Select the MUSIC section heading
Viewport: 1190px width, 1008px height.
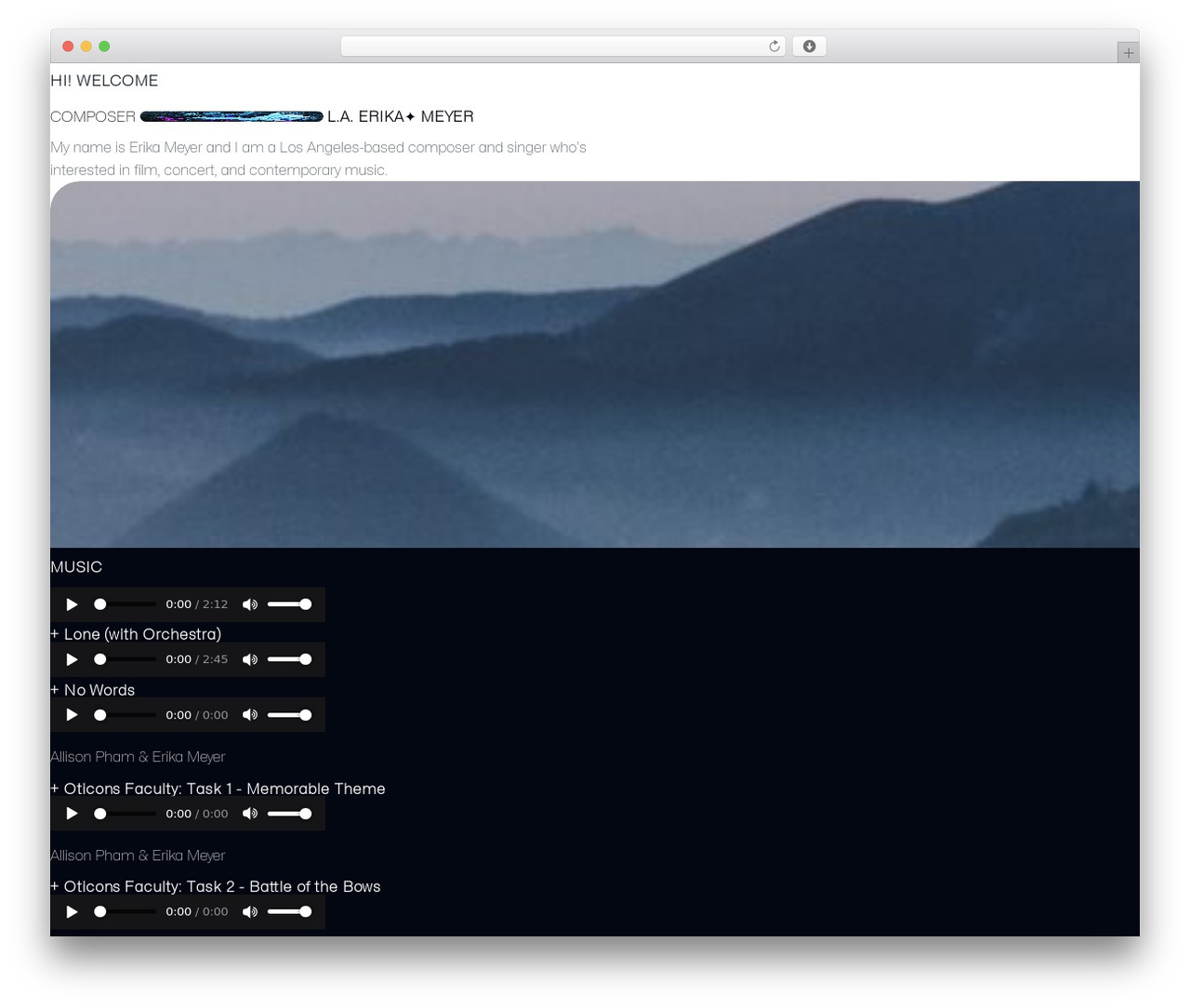click(76, 567)
